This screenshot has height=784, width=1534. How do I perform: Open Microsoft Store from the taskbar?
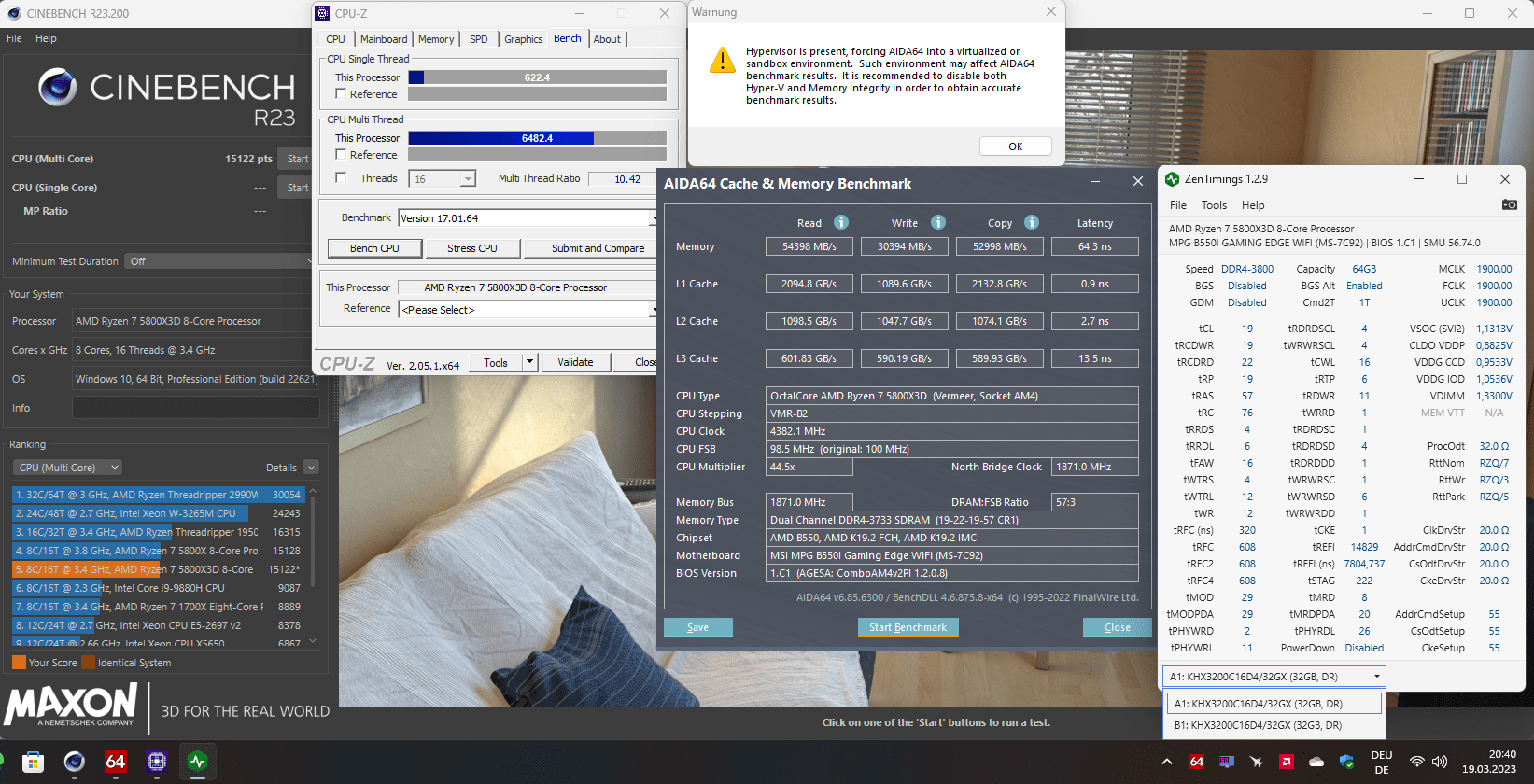click(34, 762)
